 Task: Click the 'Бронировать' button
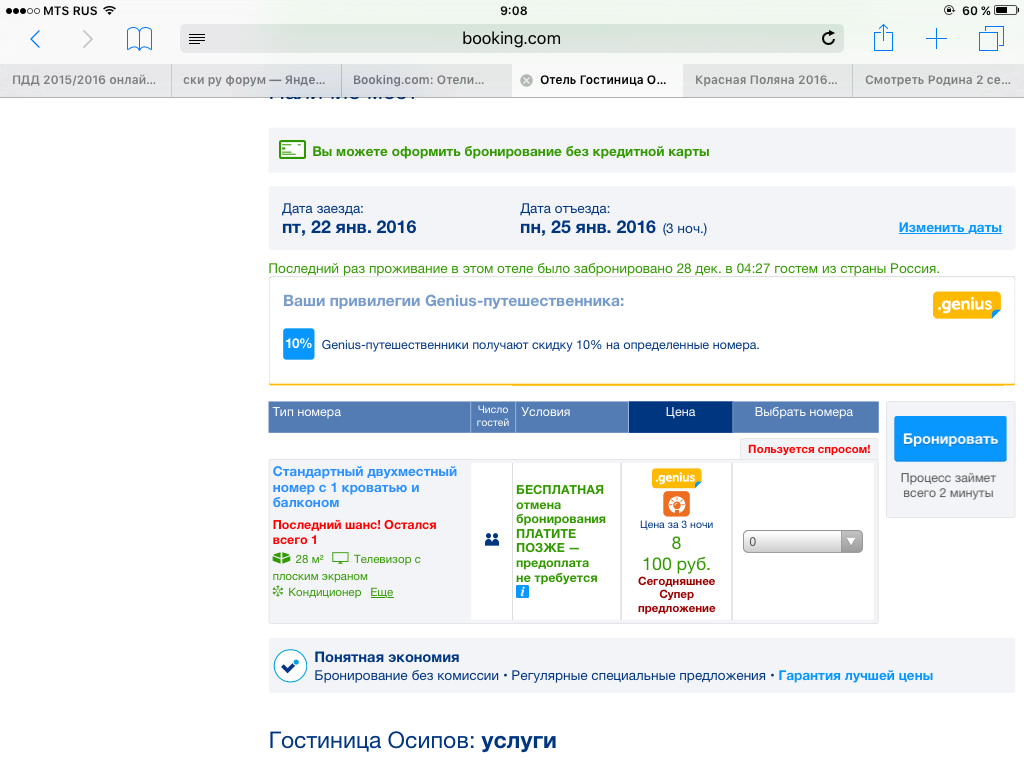[x=950, y=439]
